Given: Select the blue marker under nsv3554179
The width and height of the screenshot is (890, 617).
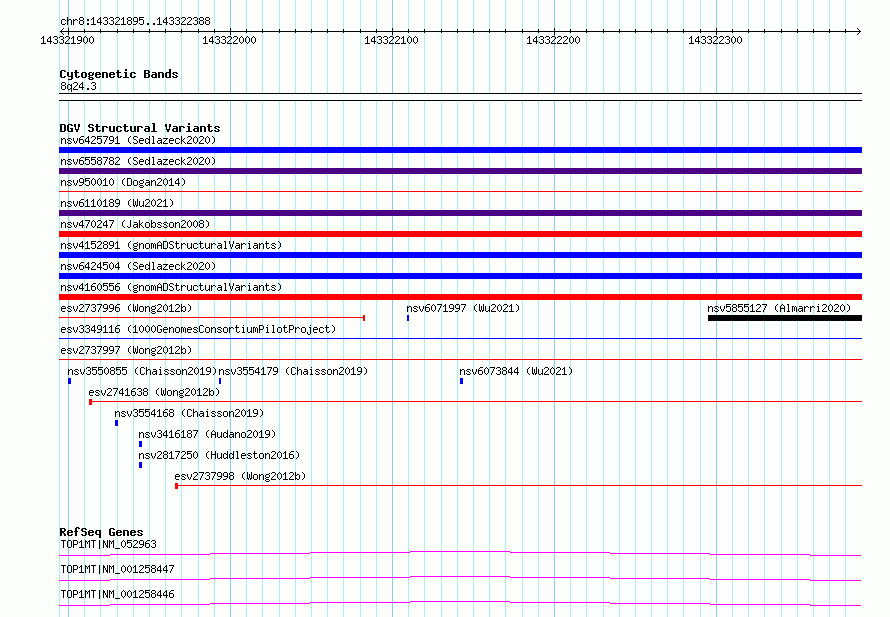Looking at the screenshot, I should pyautogui.click(x=220, y=381).
